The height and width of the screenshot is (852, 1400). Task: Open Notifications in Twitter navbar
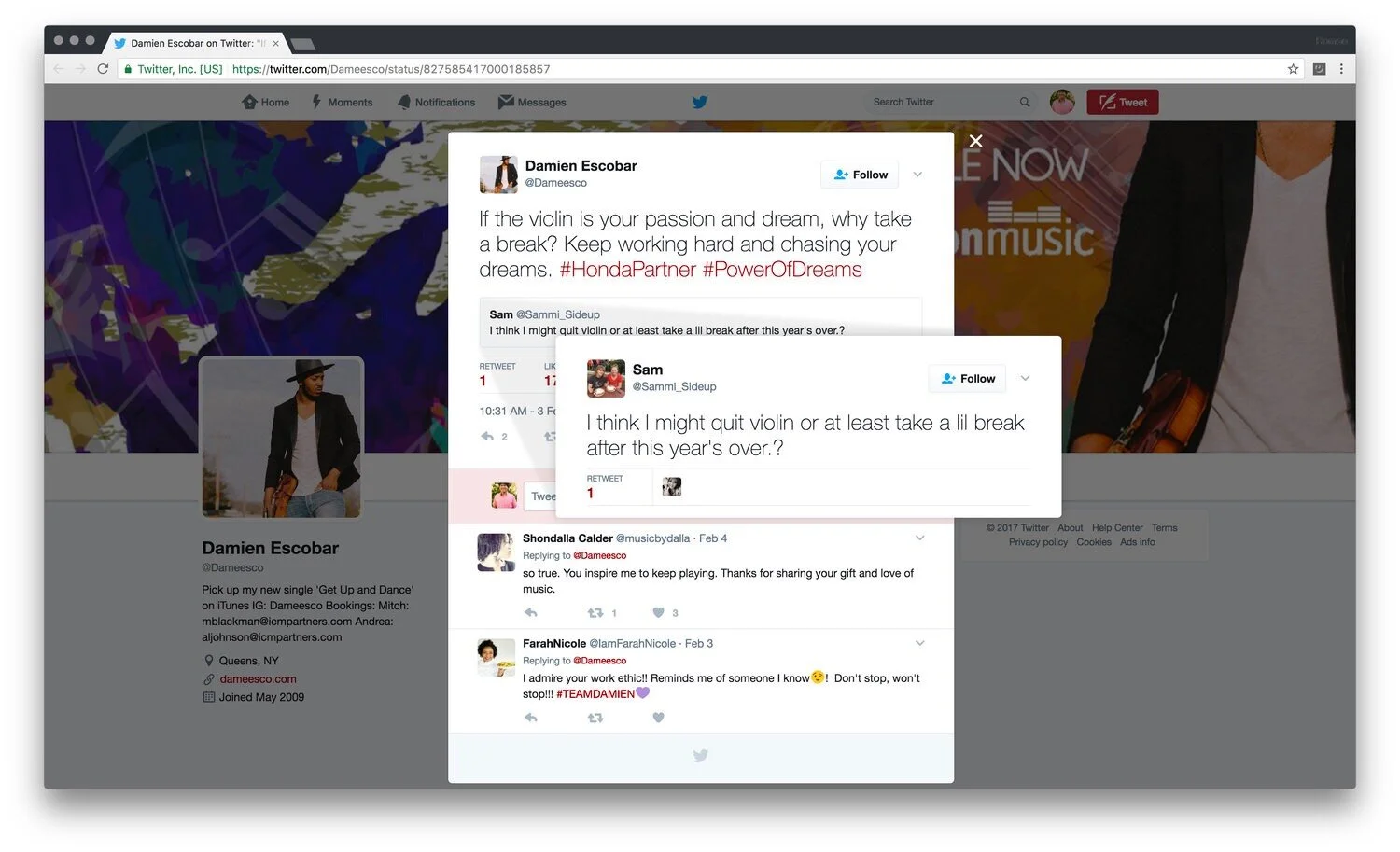436,102
